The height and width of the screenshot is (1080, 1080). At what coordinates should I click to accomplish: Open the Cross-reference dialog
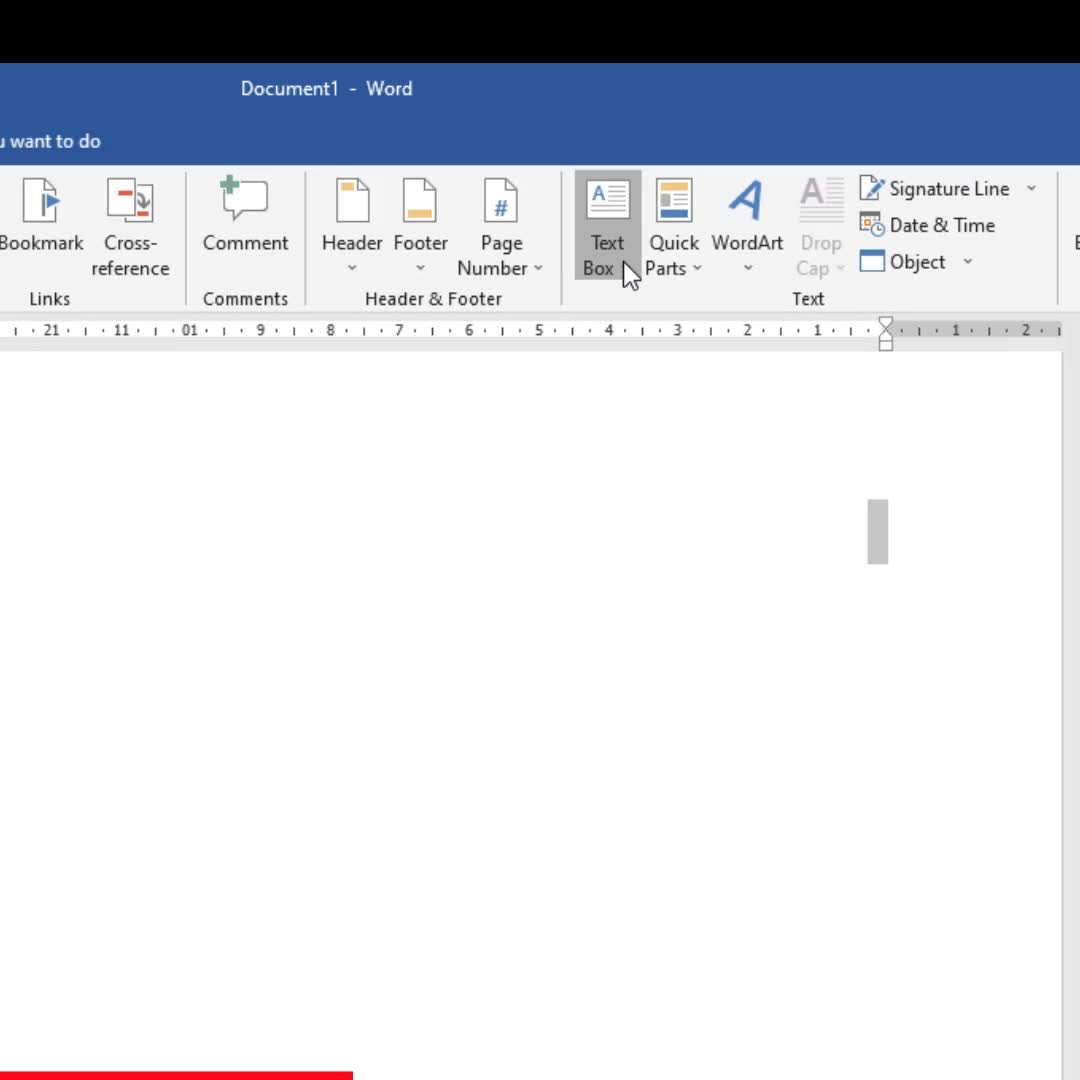pyautogui.click(x=130, y=201)
